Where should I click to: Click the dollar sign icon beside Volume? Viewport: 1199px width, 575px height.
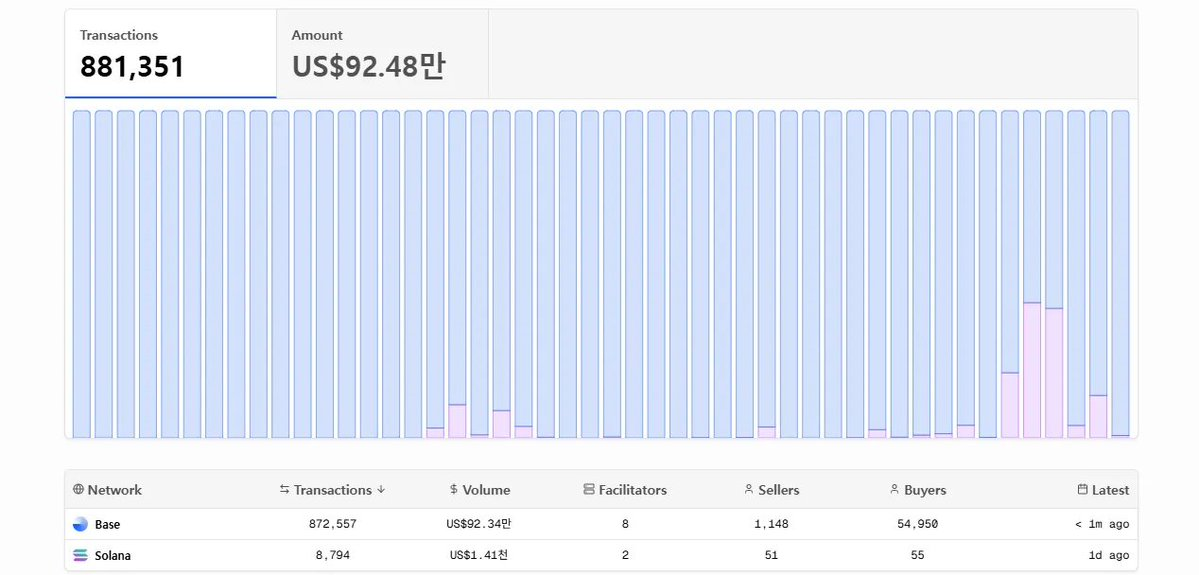click(454, 490)
